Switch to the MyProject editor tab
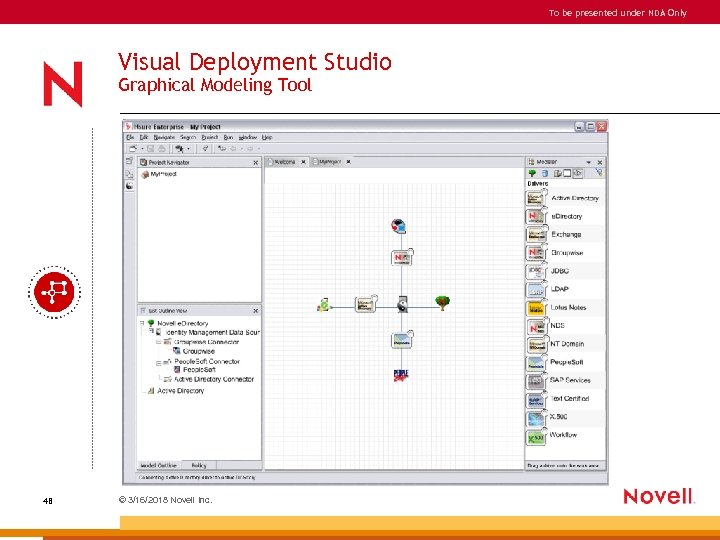 [330, 162]
